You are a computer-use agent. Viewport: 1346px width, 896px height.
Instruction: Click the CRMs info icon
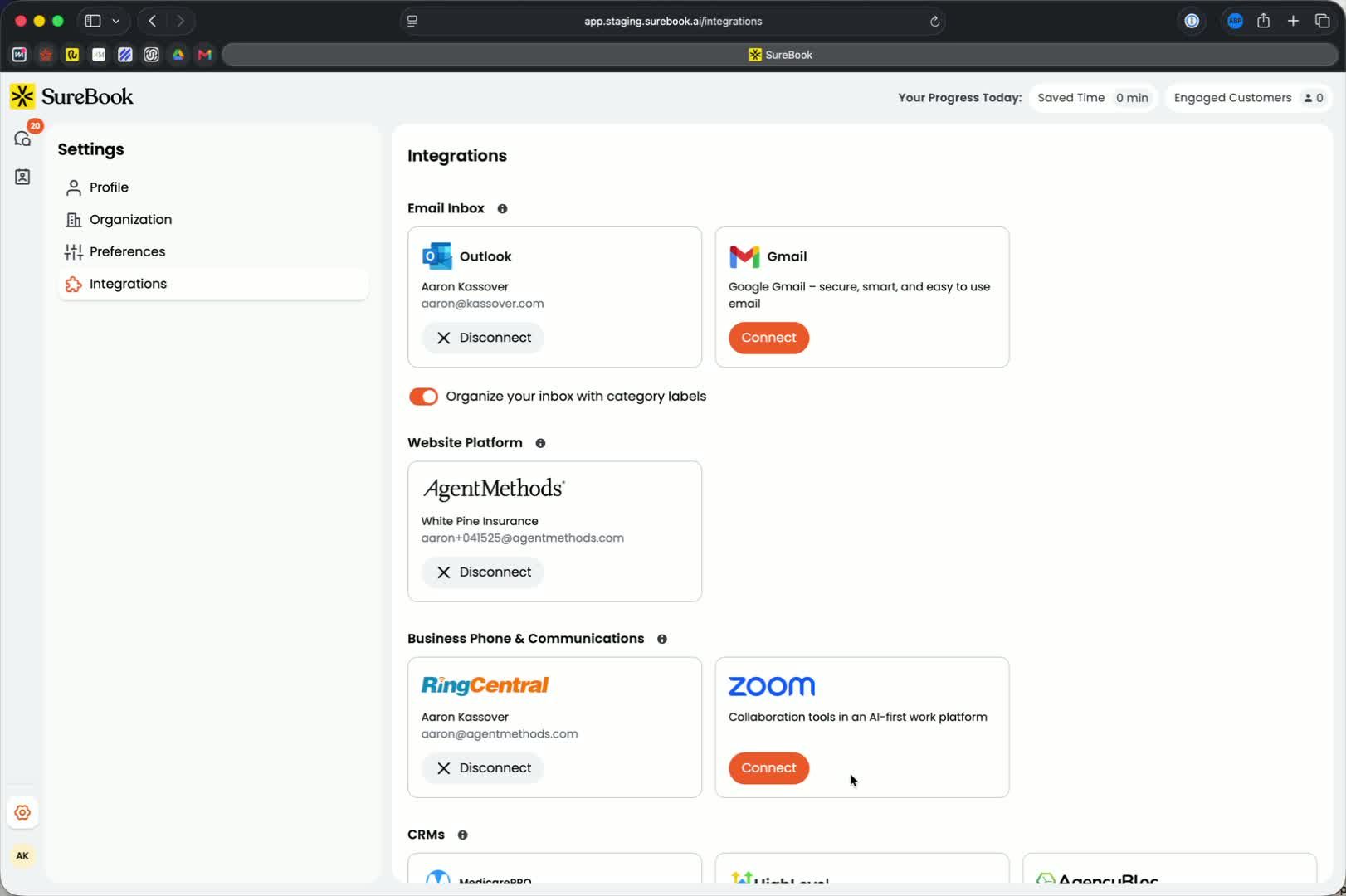[x=463, y=835]
